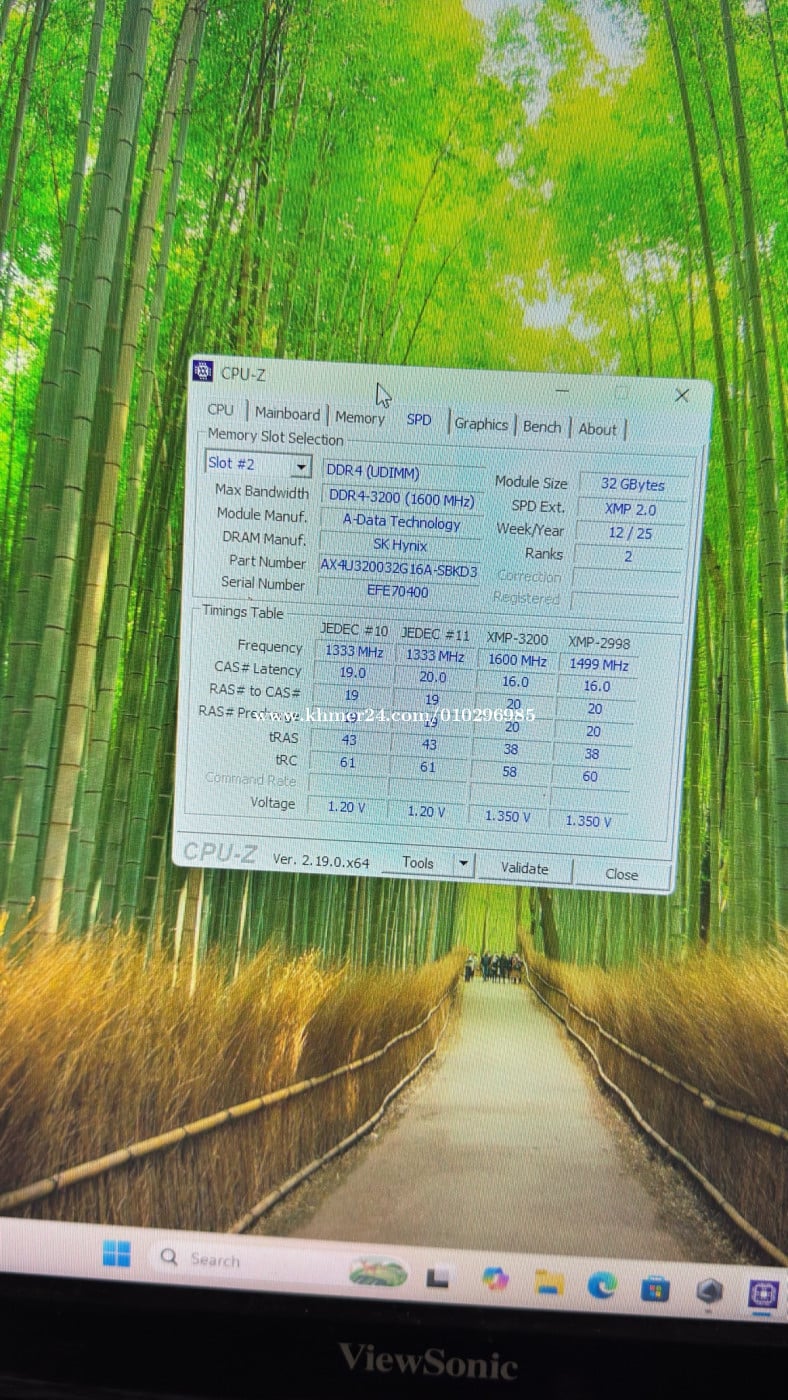Switch to the Graphics tab
Viewport: 788px width, 1400px height.
pyautogui.click(x=481, y=424)
